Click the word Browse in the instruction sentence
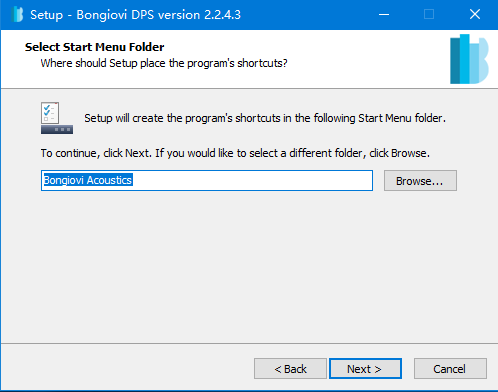The image size is (498, 392). point(409,153)
